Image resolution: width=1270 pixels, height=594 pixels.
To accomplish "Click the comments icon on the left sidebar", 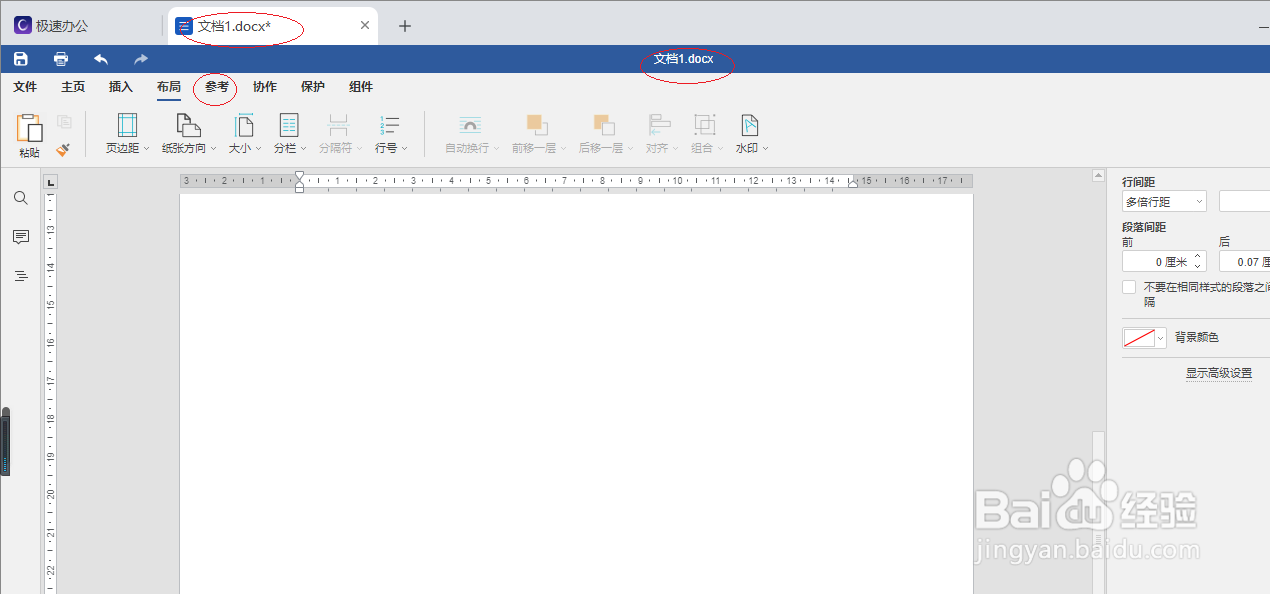I will 20,237.
